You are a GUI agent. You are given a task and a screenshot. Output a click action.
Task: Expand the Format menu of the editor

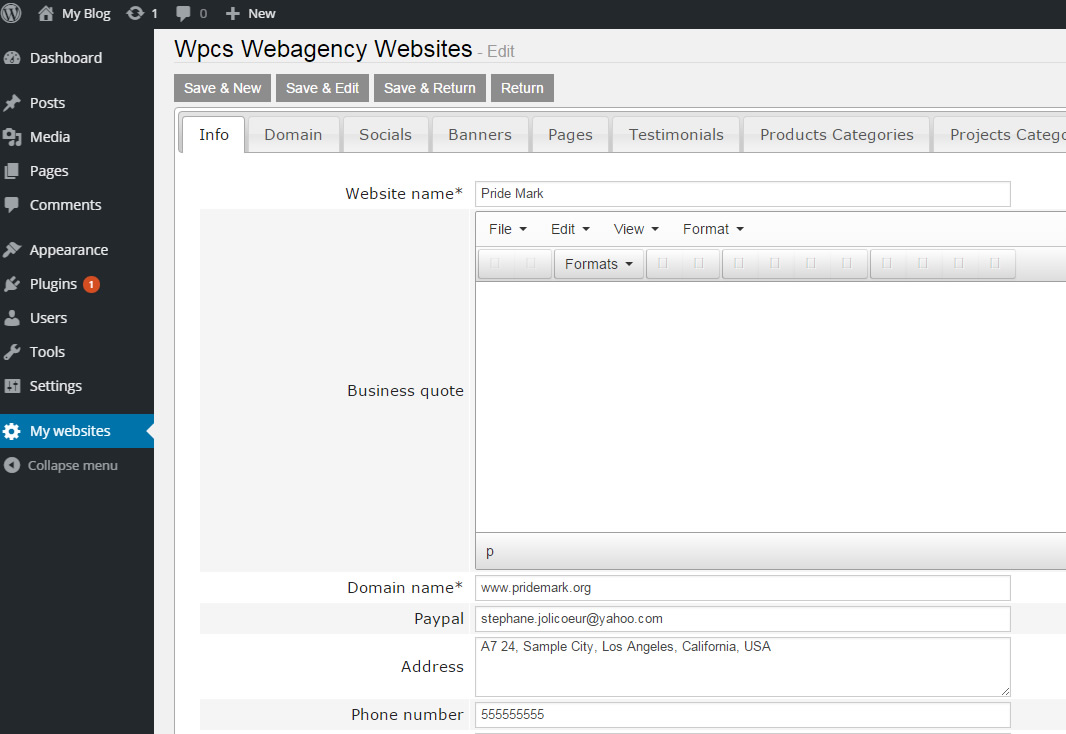click(711, 228)
